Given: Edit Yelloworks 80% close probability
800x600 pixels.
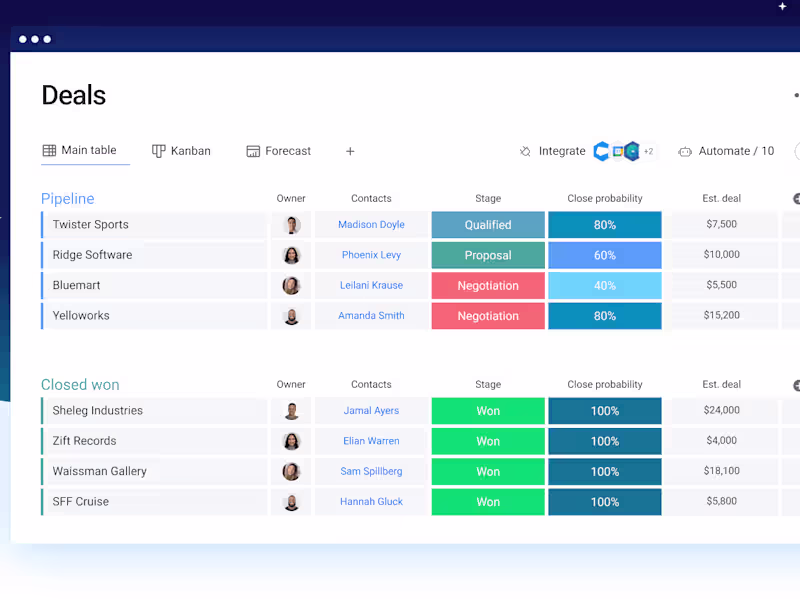Looking at the screenshot, I should (x=605, y=316).
